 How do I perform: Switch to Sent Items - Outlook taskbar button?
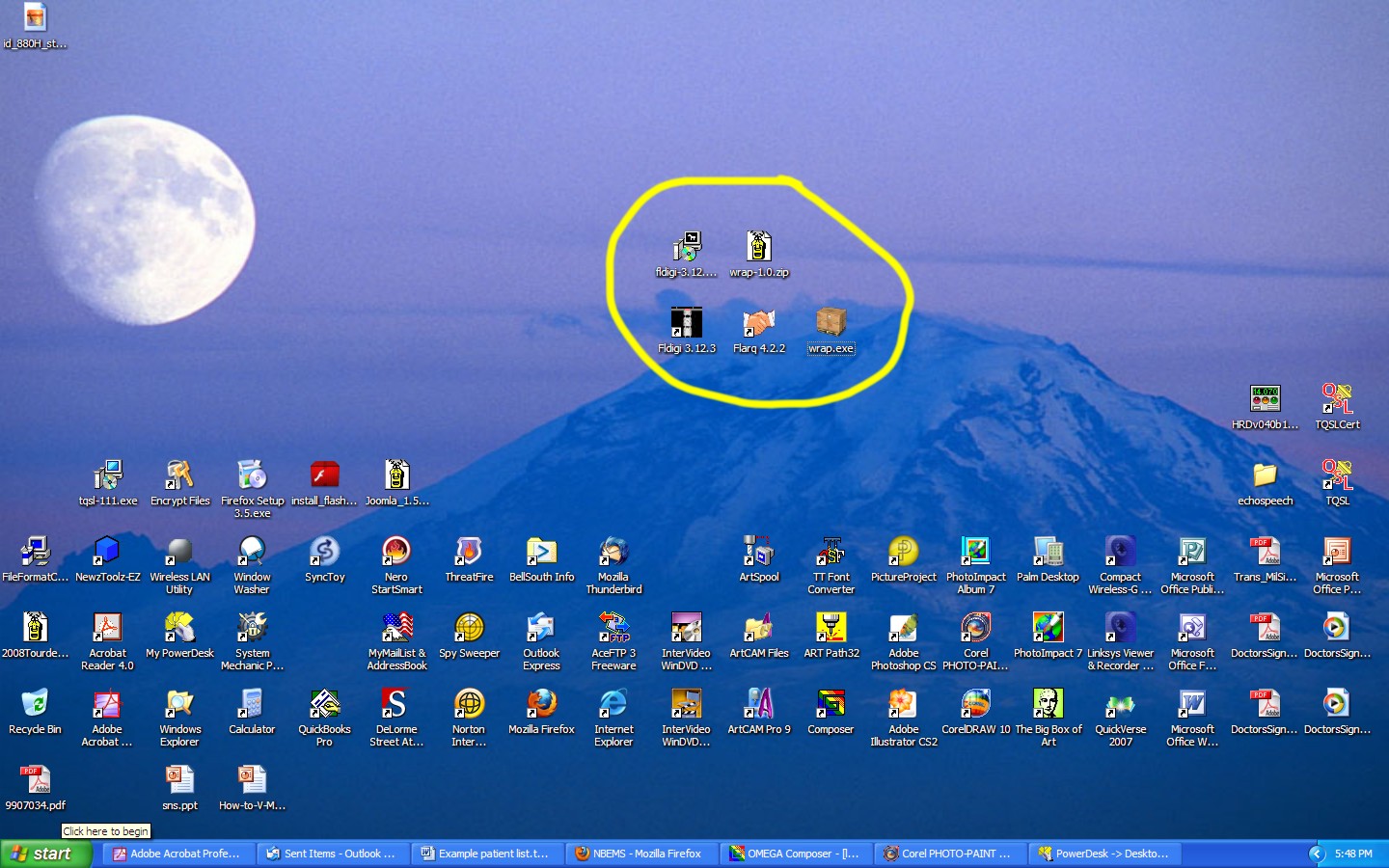click(x=333, y=854)
